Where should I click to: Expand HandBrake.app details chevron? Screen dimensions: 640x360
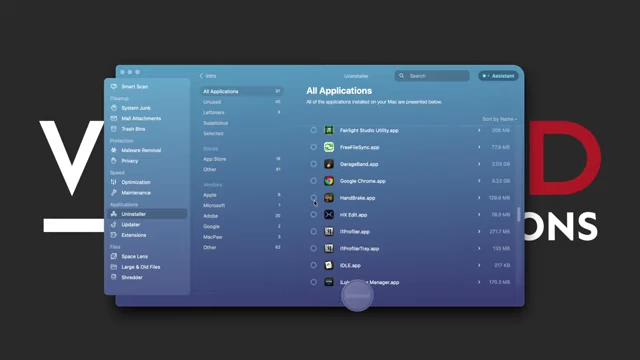479,198
